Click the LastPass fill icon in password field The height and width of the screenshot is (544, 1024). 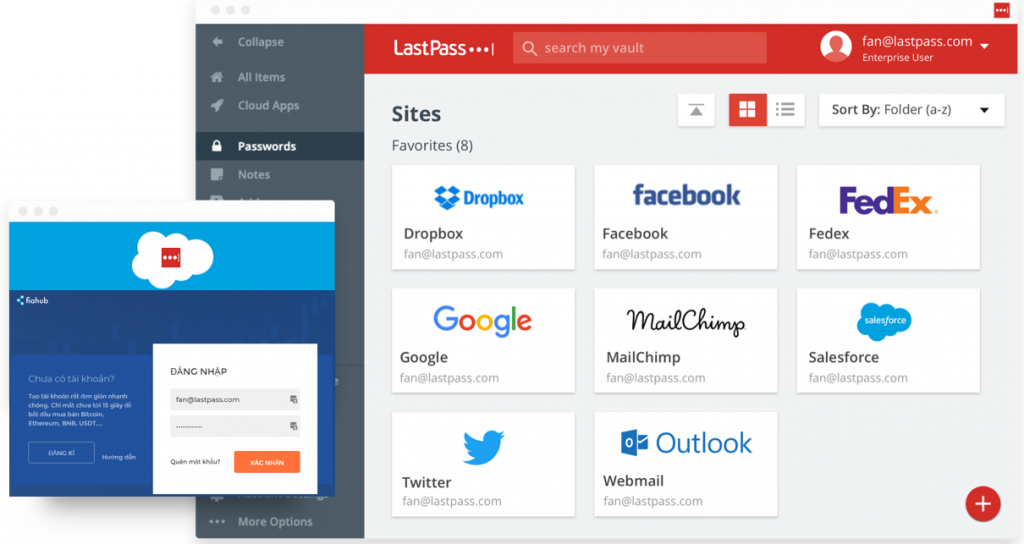pos(293,427)
